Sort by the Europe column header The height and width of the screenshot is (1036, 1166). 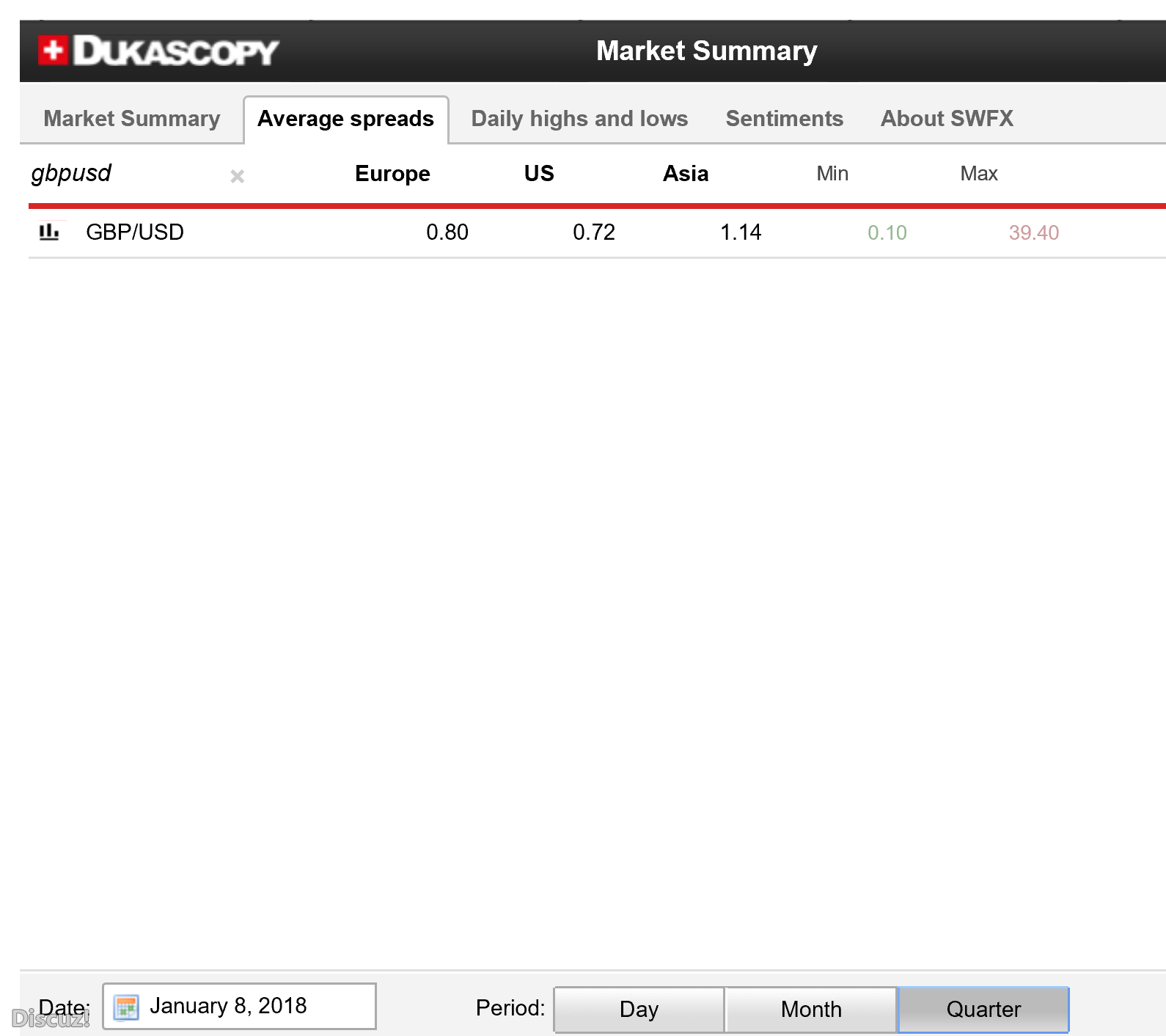392,174
